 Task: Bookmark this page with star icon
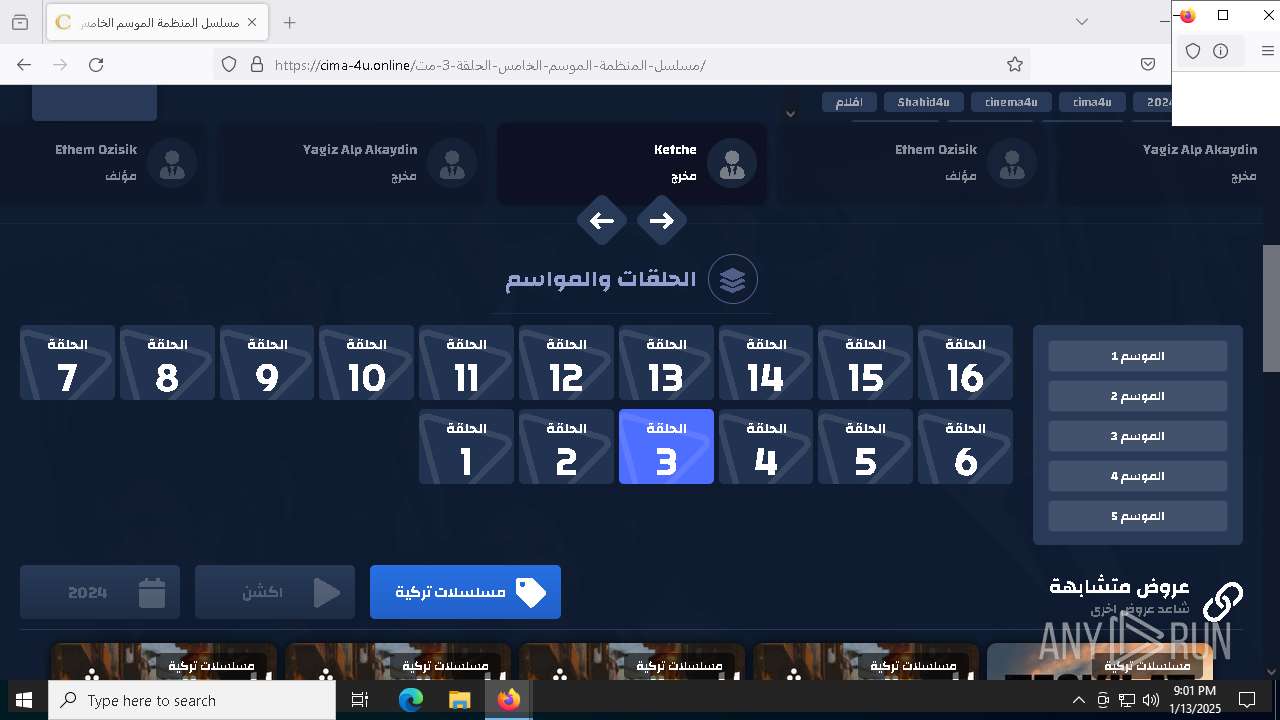click(x=1015, y=64)
